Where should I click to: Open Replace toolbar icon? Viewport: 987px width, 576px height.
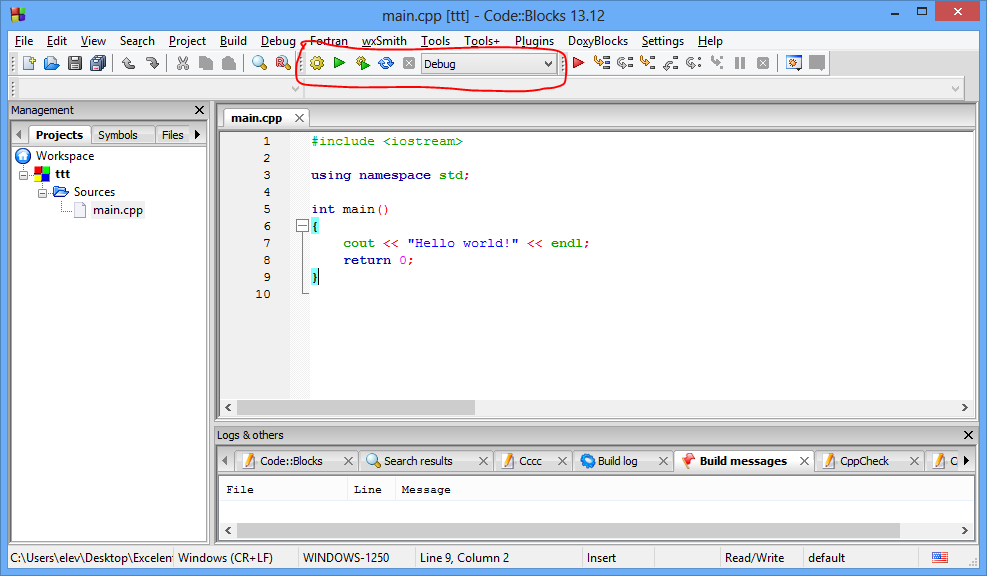[x=283, y=63]
